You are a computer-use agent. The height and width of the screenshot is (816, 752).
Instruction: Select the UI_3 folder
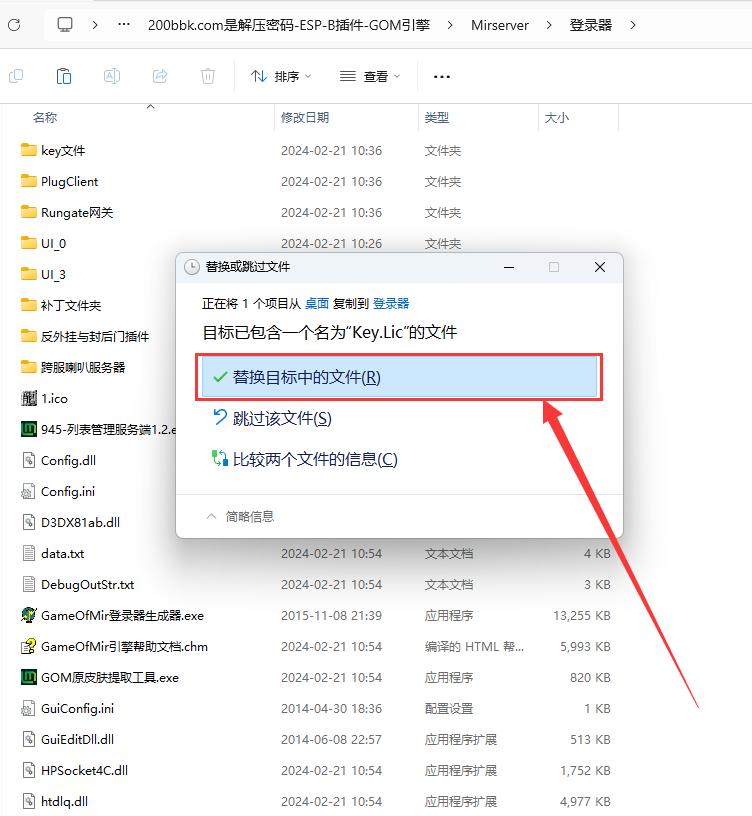[x=43, y=274]
